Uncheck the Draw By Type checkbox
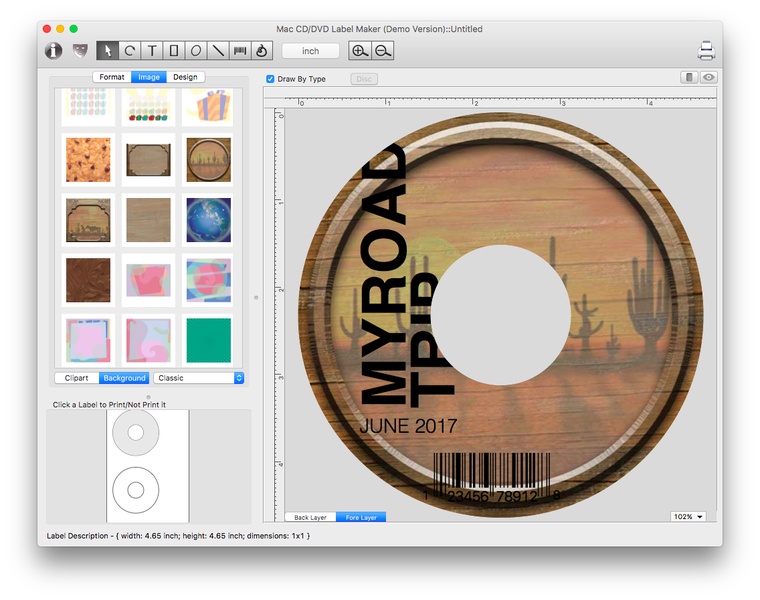This screenshot has width=760, height=600. (271, 78)
